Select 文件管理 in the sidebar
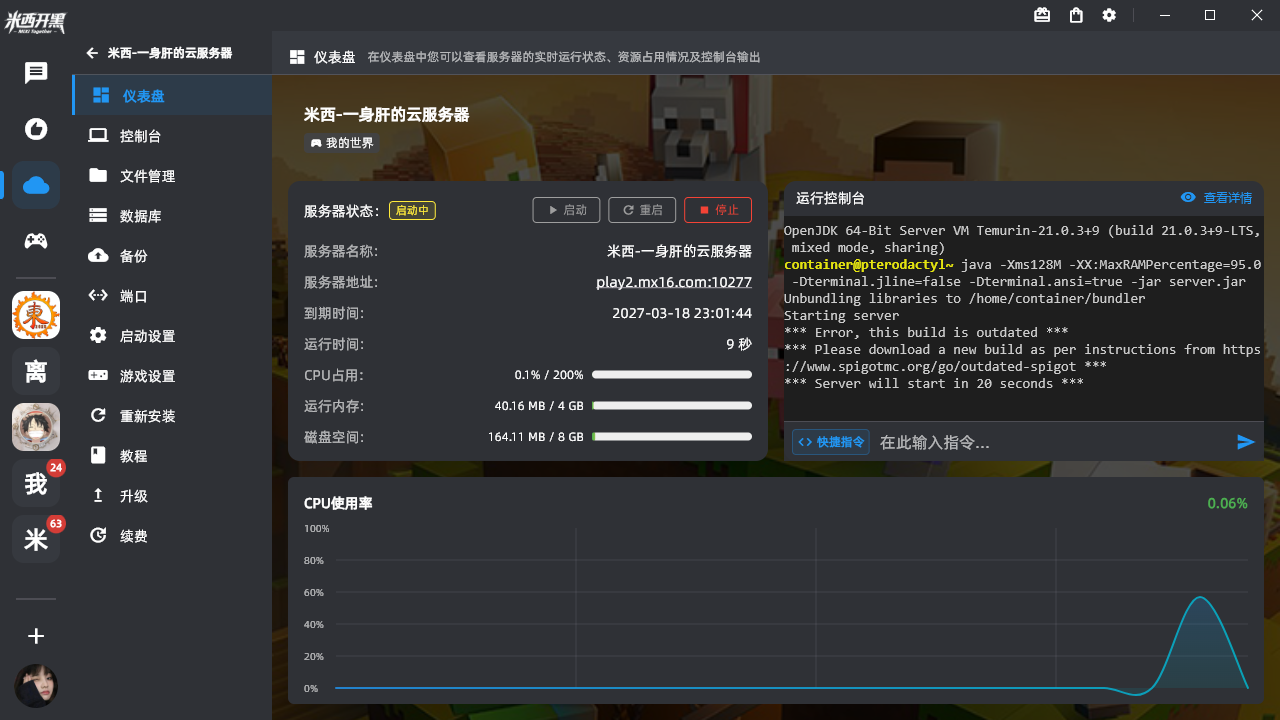 pos(147,176)
